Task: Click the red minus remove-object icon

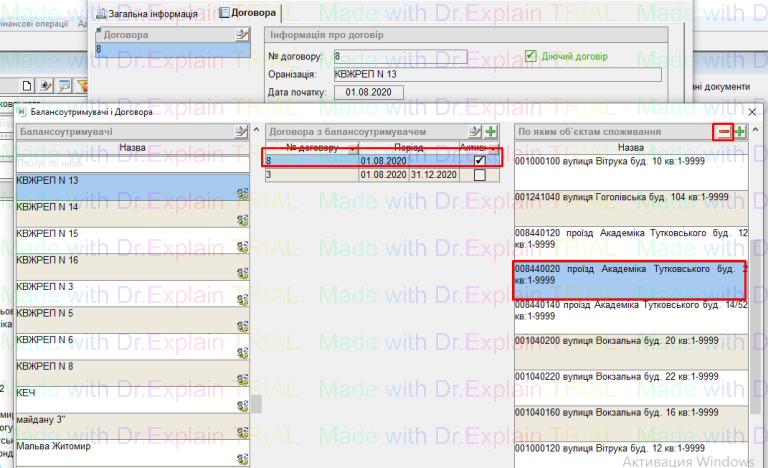Action: 722,132
